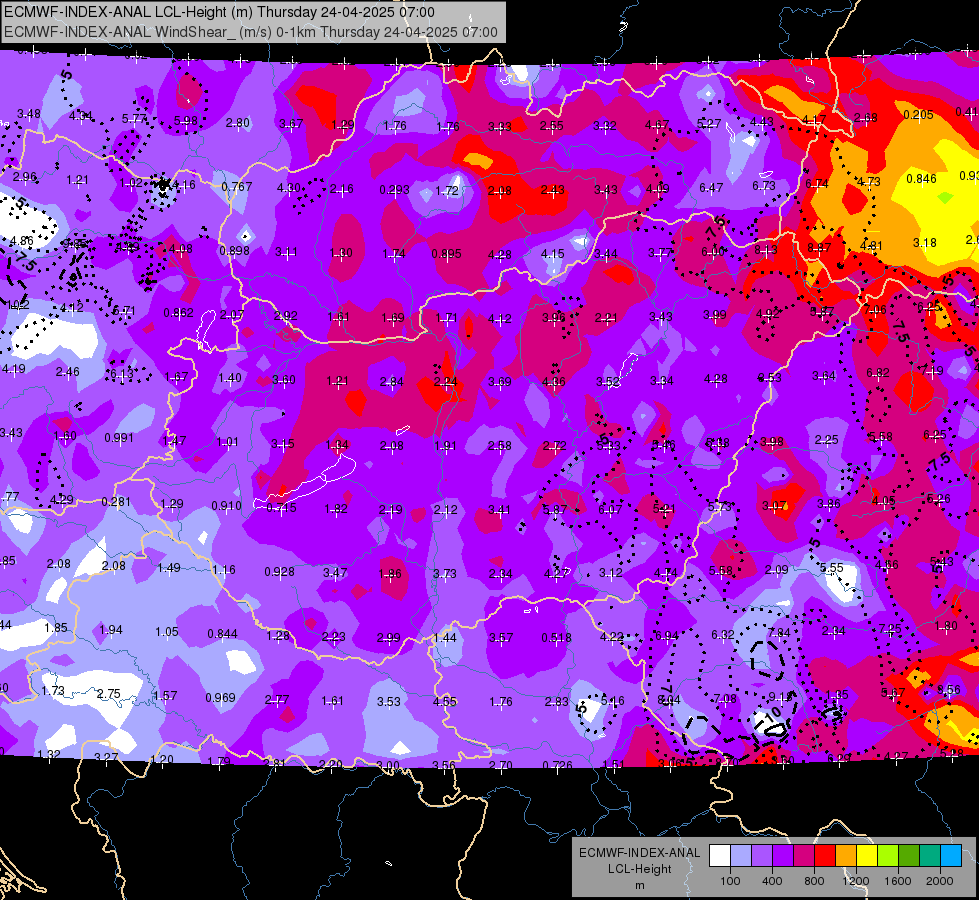Click the yellow legend swatch

pos(867,856)
